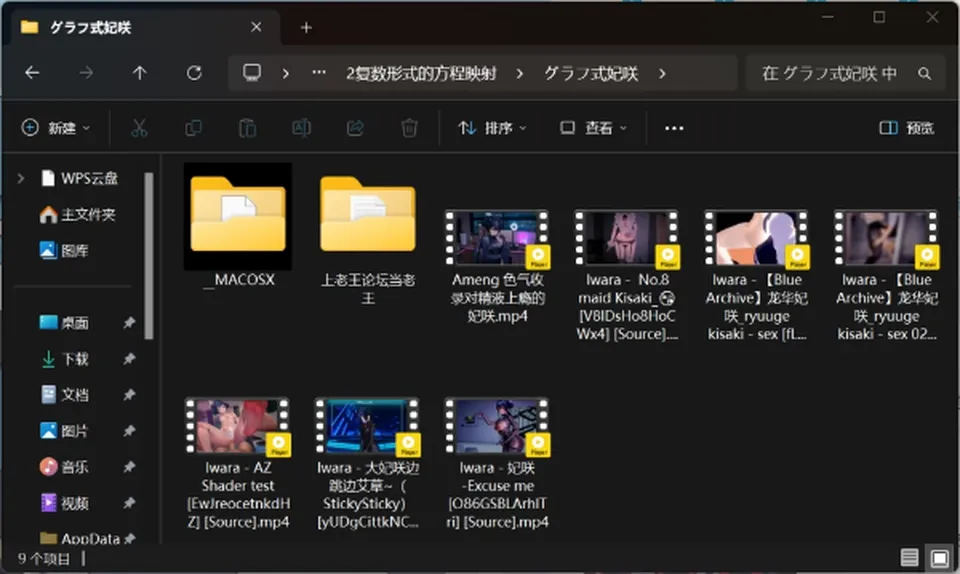Click the Delete trash icon
The height and width of the screenshot is (574, 960).
[409, 128]
